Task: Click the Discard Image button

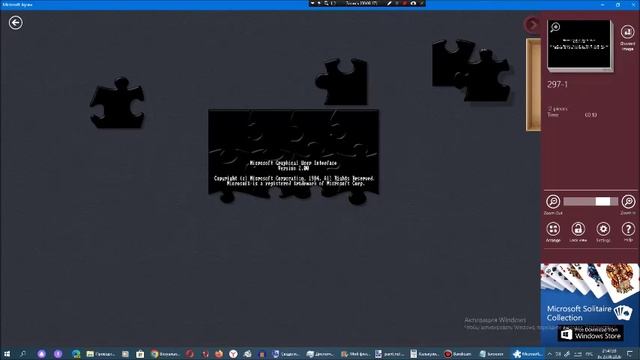Action: [627, 32]
